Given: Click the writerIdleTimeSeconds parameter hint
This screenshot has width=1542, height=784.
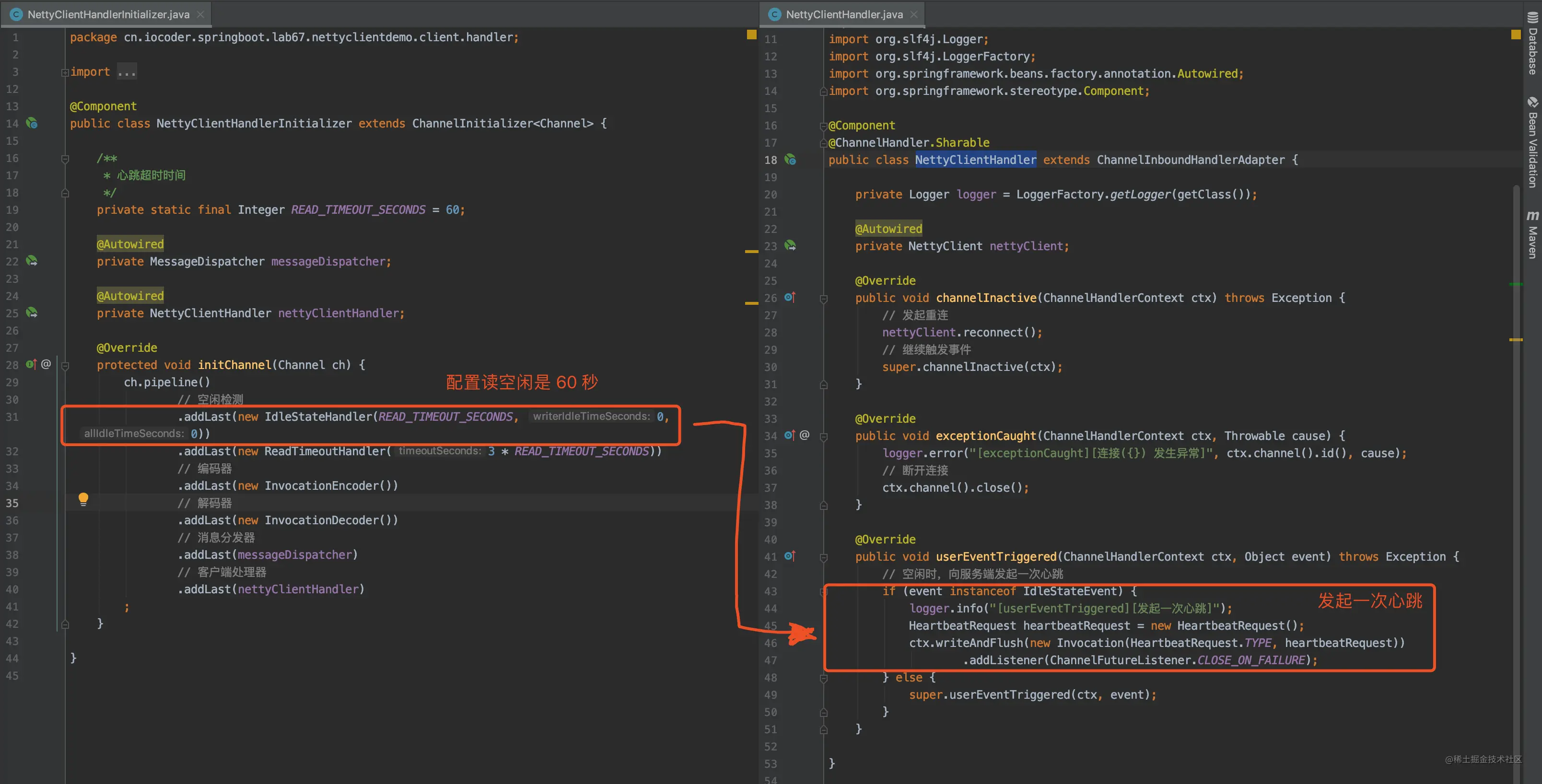Looking at the screenshot, I should coord(591,416).
